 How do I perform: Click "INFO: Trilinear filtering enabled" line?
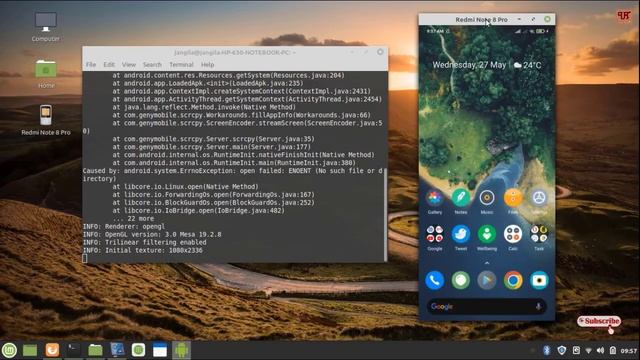point(144,242)
